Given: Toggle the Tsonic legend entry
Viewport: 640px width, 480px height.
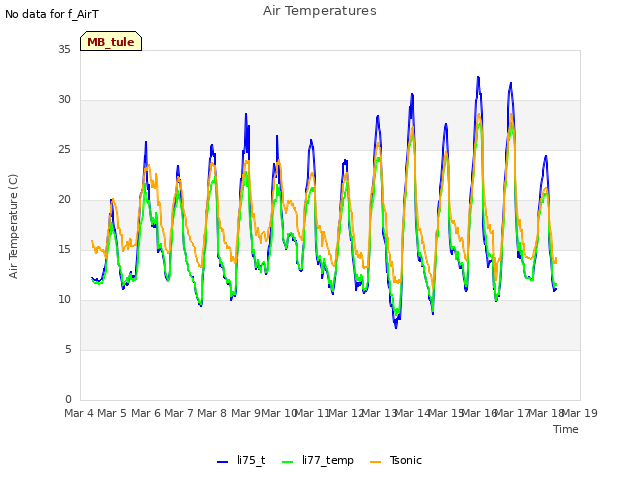Looking at the screenshot, I should click(x=396, y=460).
